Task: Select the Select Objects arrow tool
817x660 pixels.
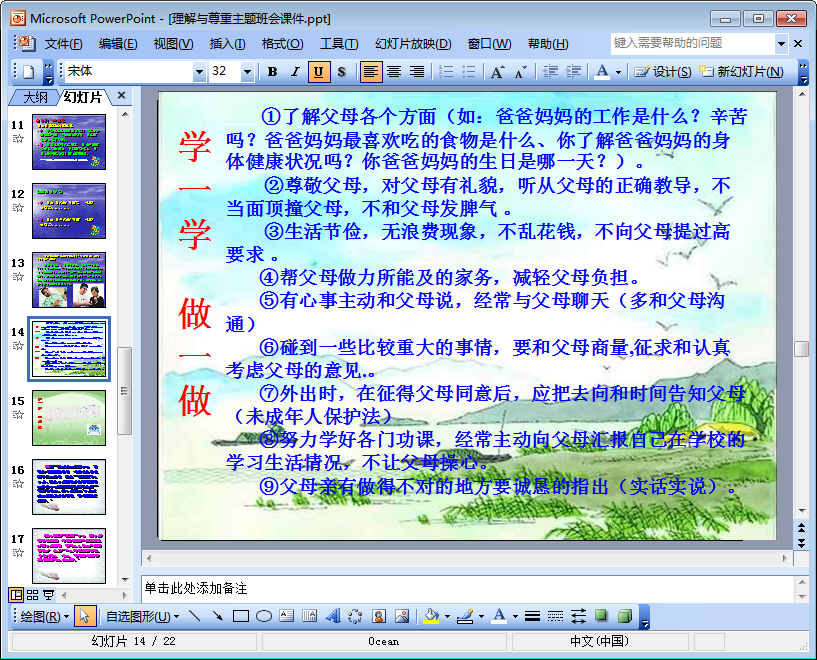Action: (x=83, y=617)
